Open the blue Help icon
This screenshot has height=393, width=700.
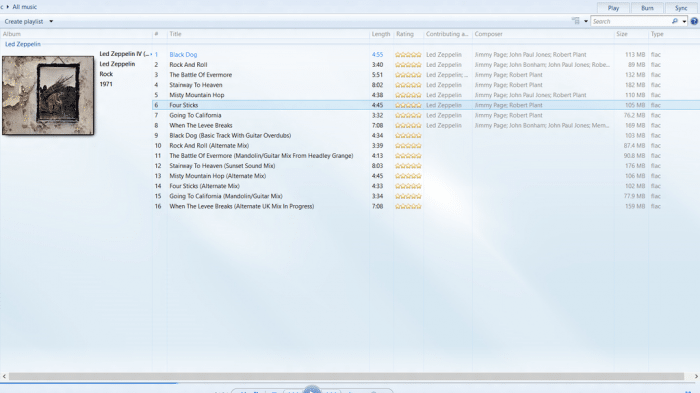[694, 21]
